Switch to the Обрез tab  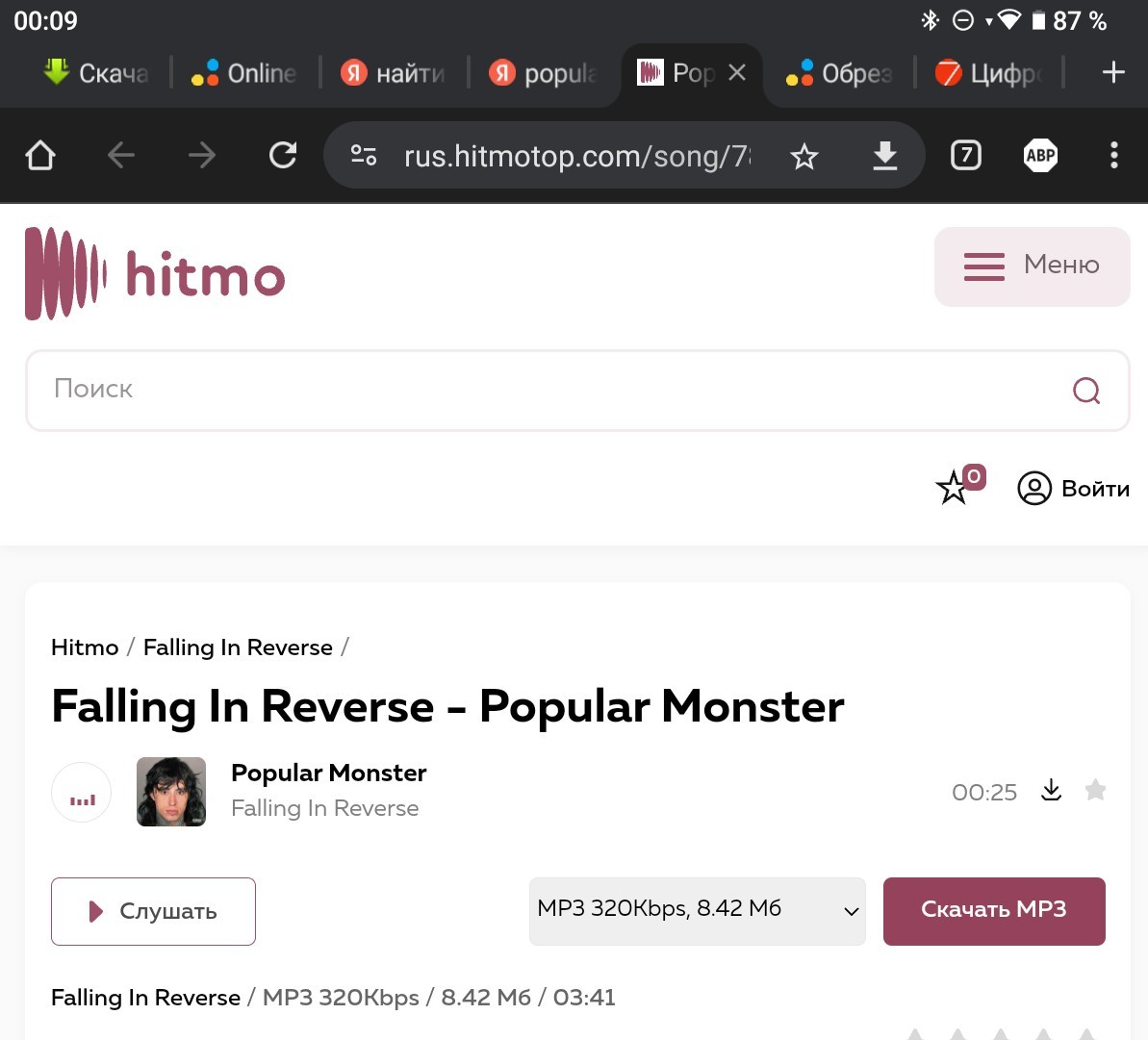click(x=838, y=72)
